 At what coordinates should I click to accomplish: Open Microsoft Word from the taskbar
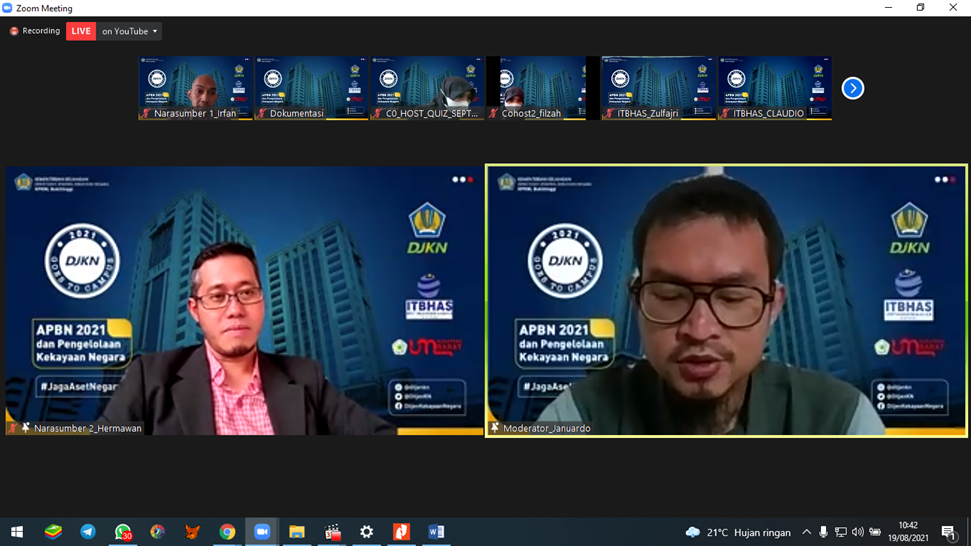click(436, 532)
